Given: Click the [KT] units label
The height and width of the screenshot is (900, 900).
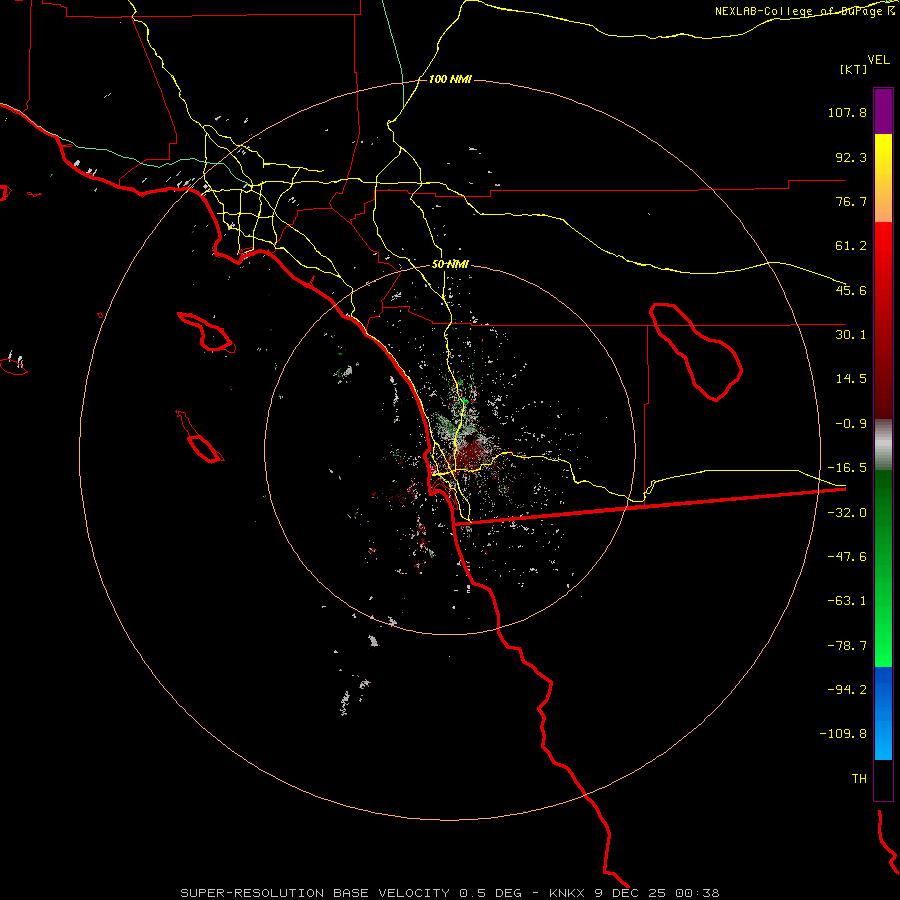Looking at the screenshot, I should click(x=854, y=69).
